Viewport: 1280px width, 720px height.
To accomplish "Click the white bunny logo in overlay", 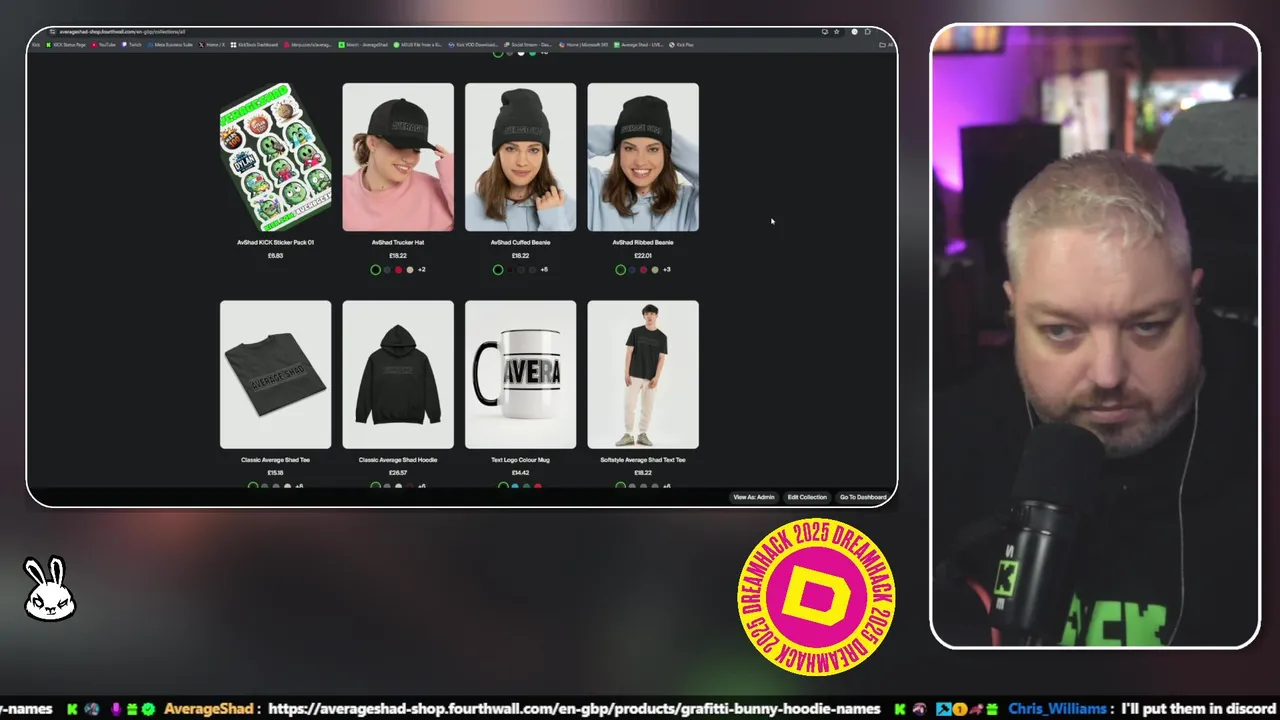I will [x=49, y=588].
